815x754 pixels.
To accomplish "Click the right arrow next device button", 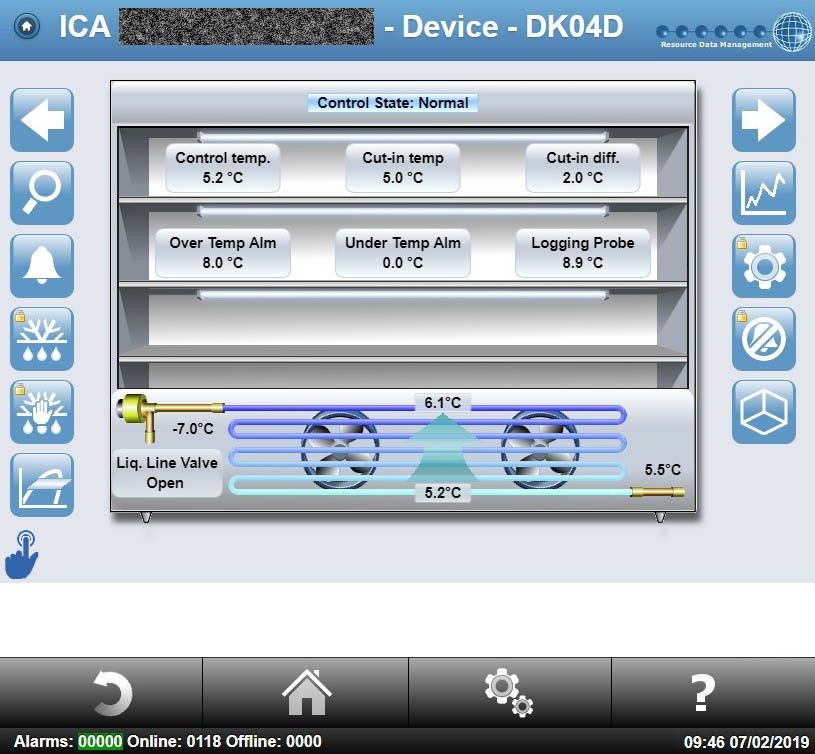I will point(764,120).
